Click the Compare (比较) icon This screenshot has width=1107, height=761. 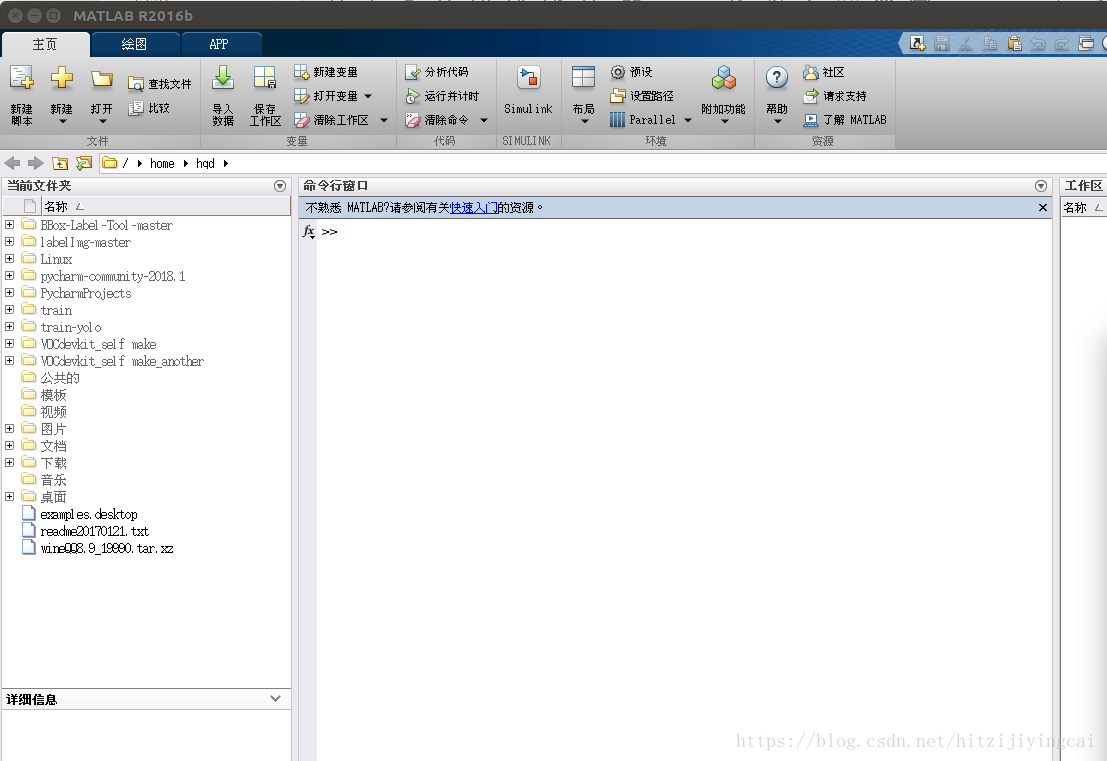(x=136, y=108)
